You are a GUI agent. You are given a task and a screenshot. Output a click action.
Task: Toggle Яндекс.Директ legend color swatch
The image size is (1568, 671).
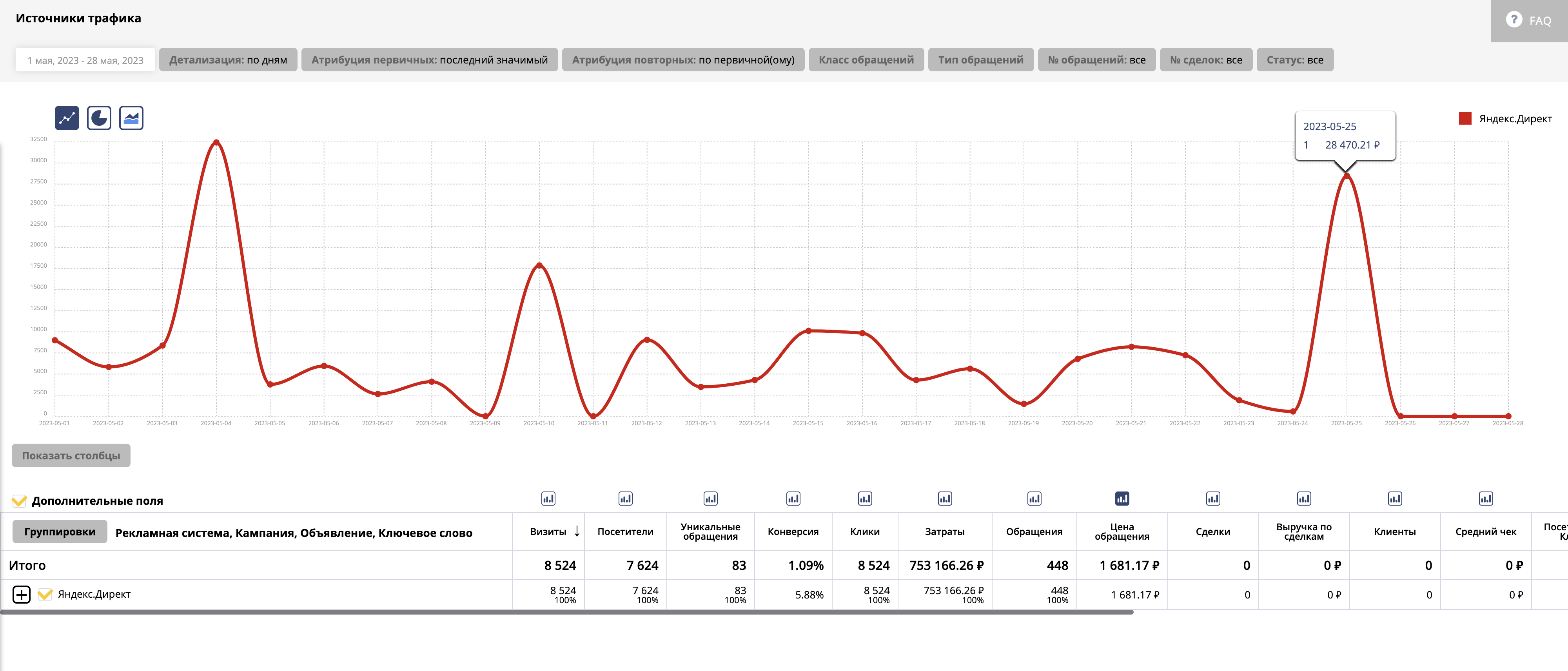tap(1465, 119)
